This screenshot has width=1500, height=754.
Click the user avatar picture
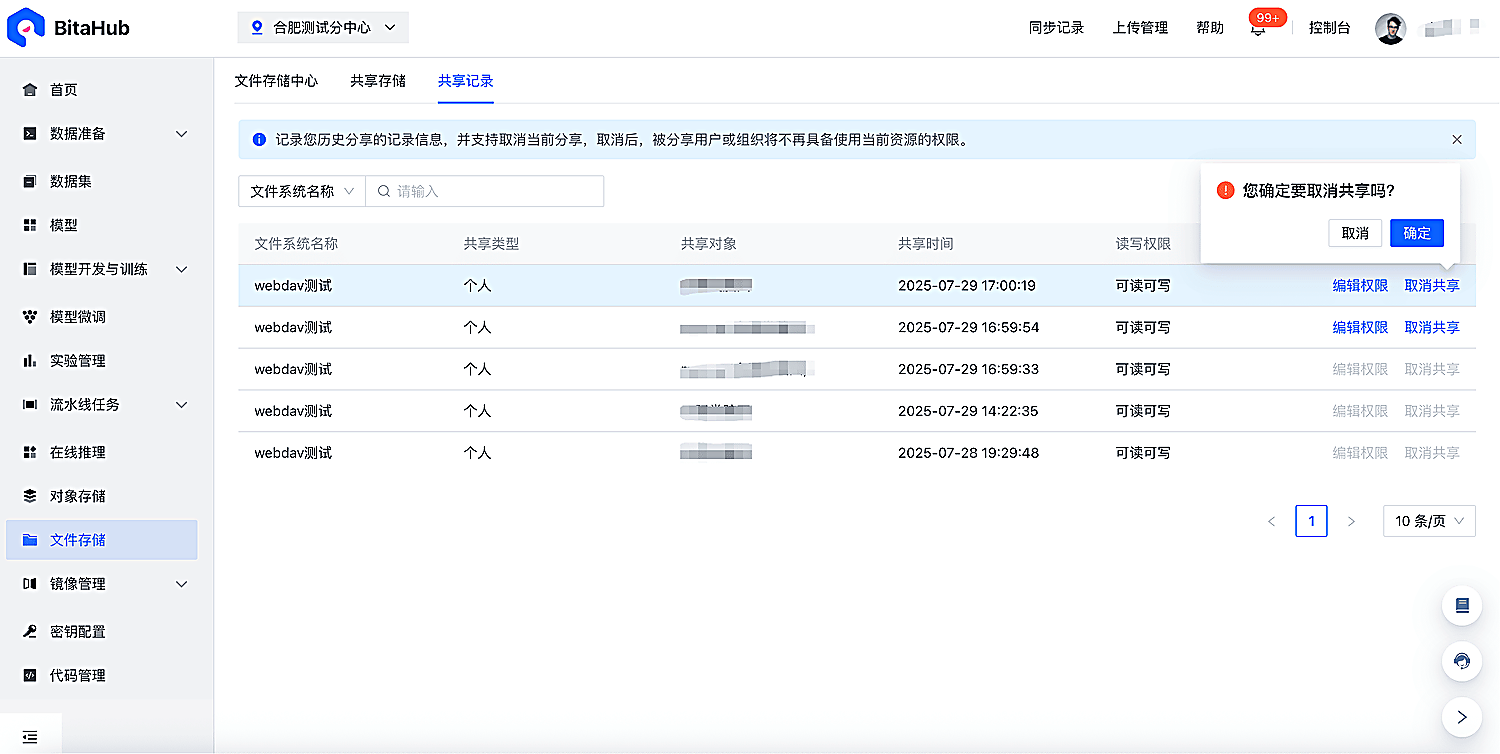pyautogui.click(x=1390, y=29)
